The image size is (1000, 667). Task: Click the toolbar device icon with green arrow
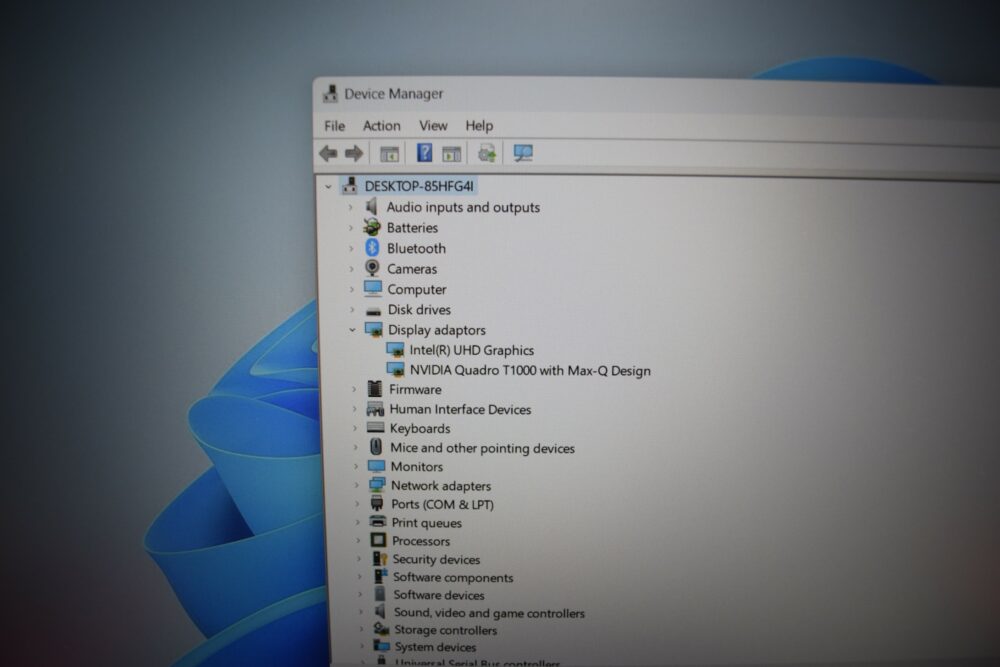click(487, 153)
